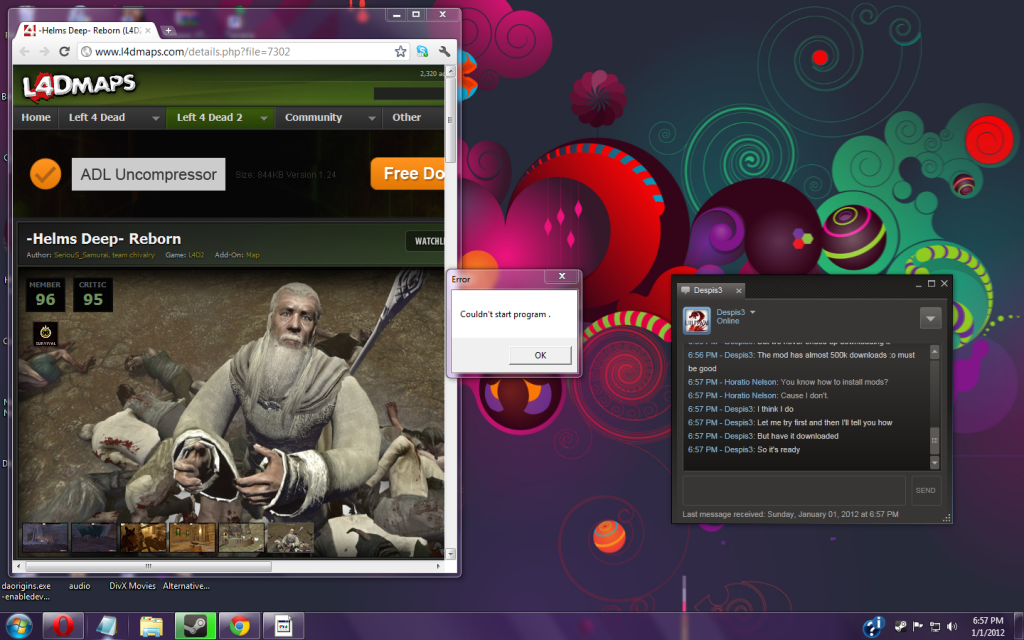Click the ADL Uncompressor ad label
This screenshot has width=1024, height=640.
coord(148,174)
